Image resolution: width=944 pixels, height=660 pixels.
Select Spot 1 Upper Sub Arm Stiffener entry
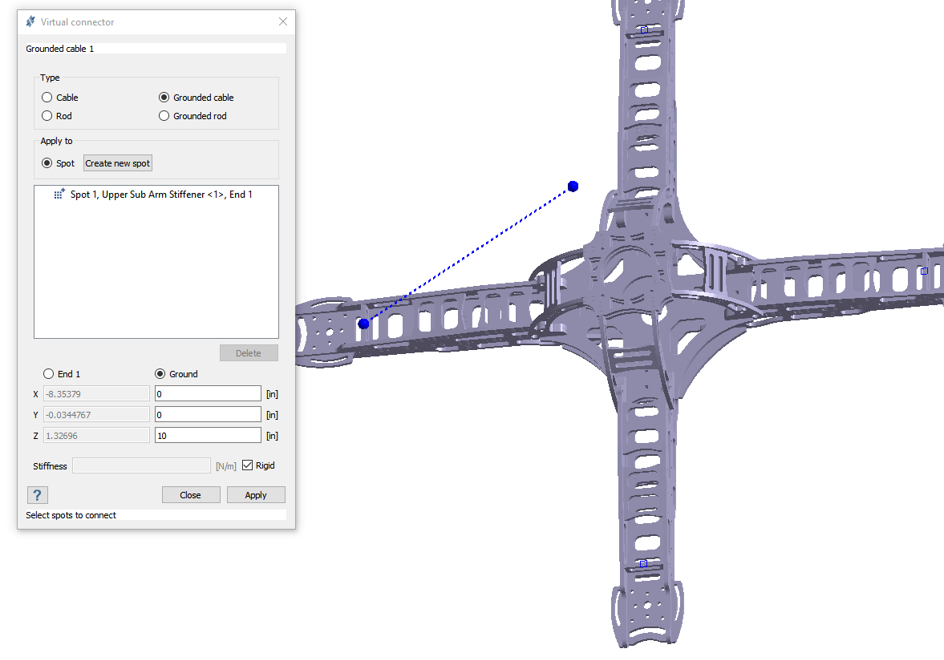[x=160, y=195]
